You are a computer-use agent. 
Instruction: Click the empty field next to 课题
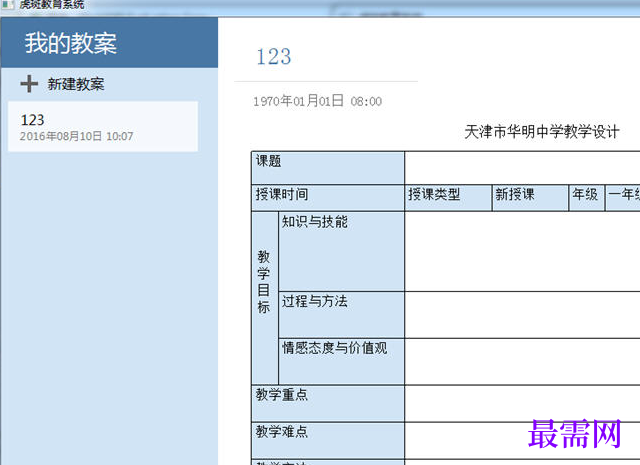522,168
